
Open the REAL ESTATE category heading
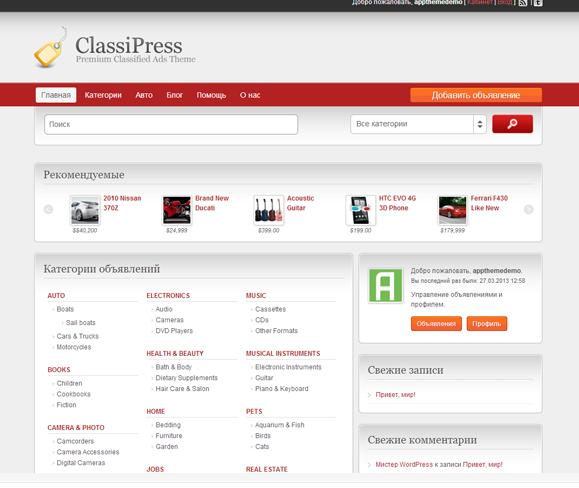tap(267, 470)
